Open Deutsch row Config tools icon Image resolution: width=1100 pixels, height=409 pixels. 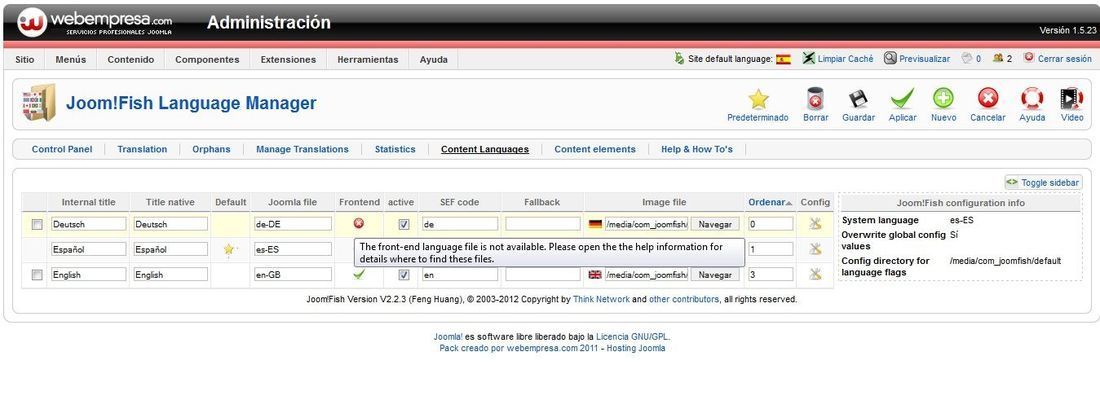click(814, 224)
